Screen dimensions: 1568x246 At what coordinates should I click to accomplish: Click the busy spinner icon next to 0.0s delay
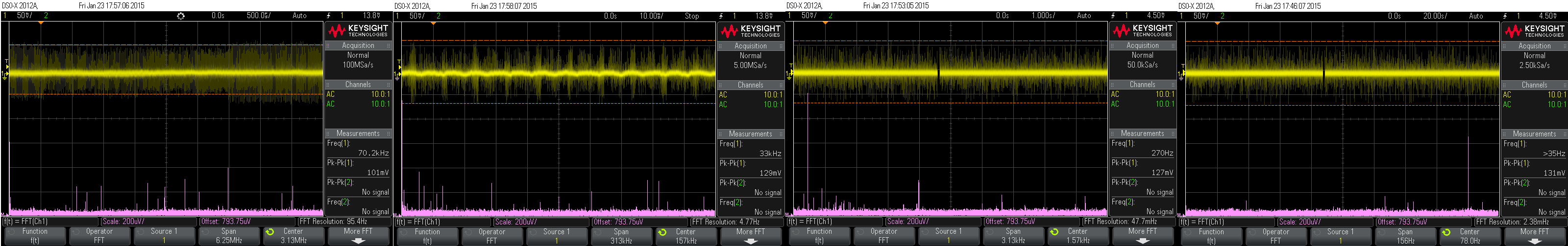pos(181,16)
